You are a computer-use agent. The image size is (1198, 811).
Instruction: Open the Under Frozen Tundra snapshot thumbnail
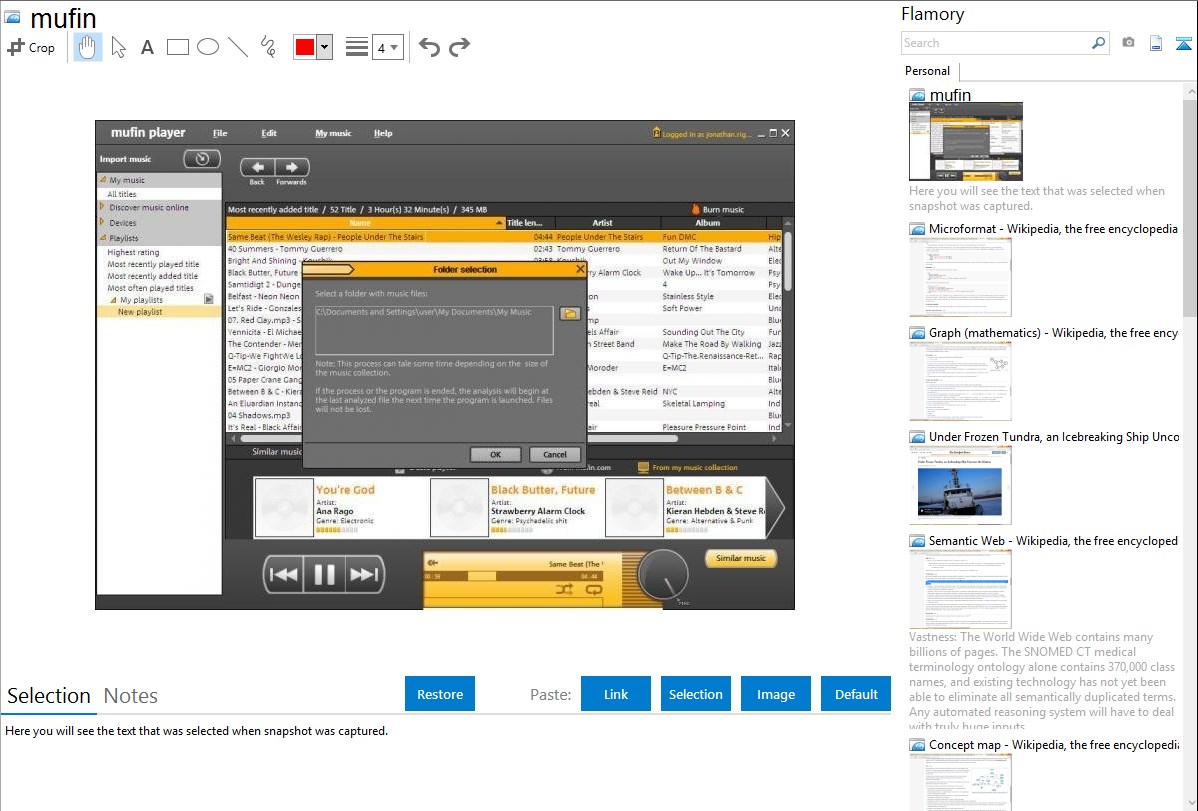(x=960, y=485)
